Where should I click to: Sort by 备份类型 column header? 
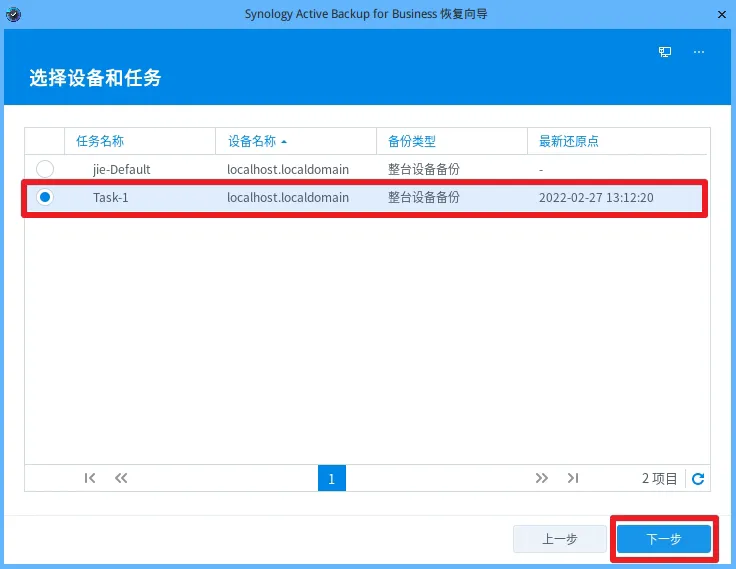coord(452,141)
